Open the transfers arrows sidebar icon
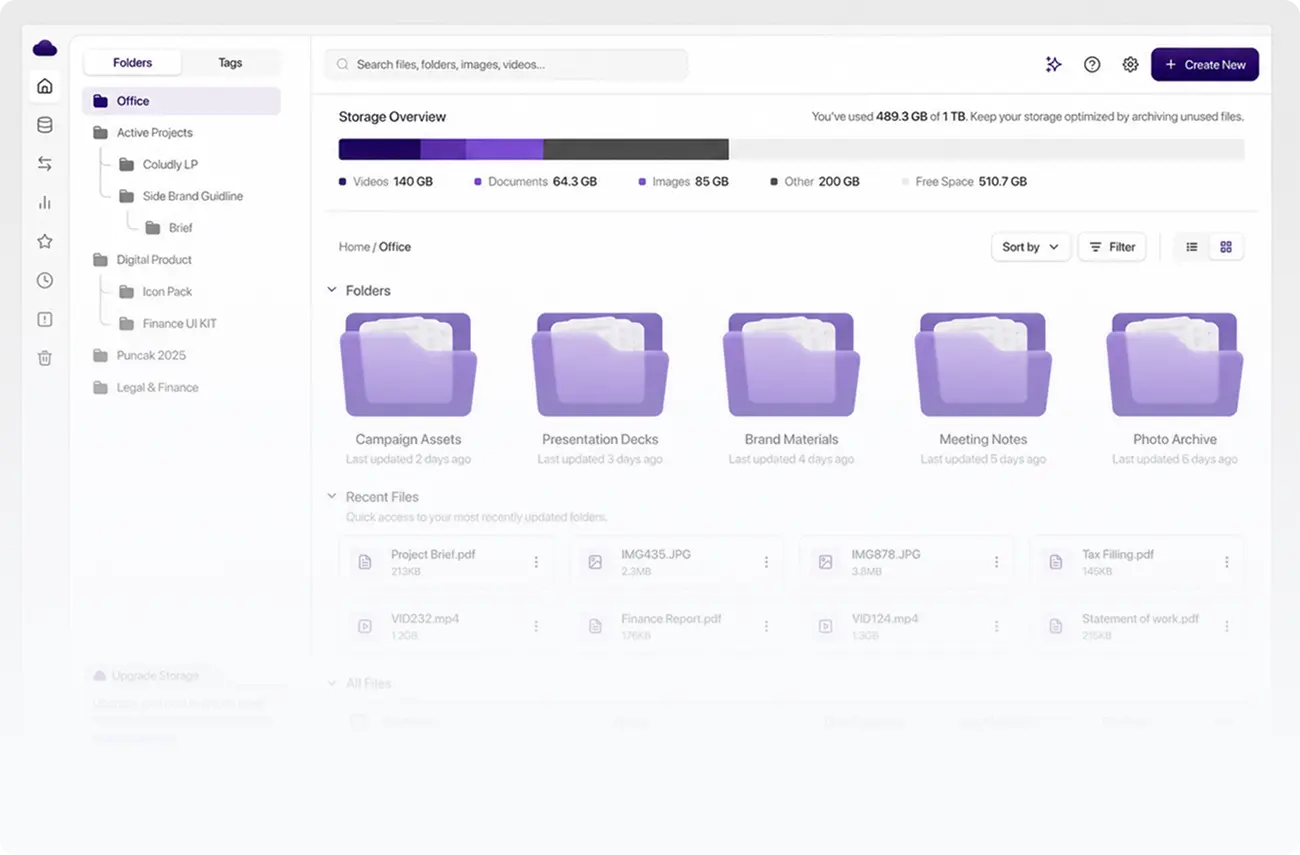 pyautogui.click(x=44, y=163)
